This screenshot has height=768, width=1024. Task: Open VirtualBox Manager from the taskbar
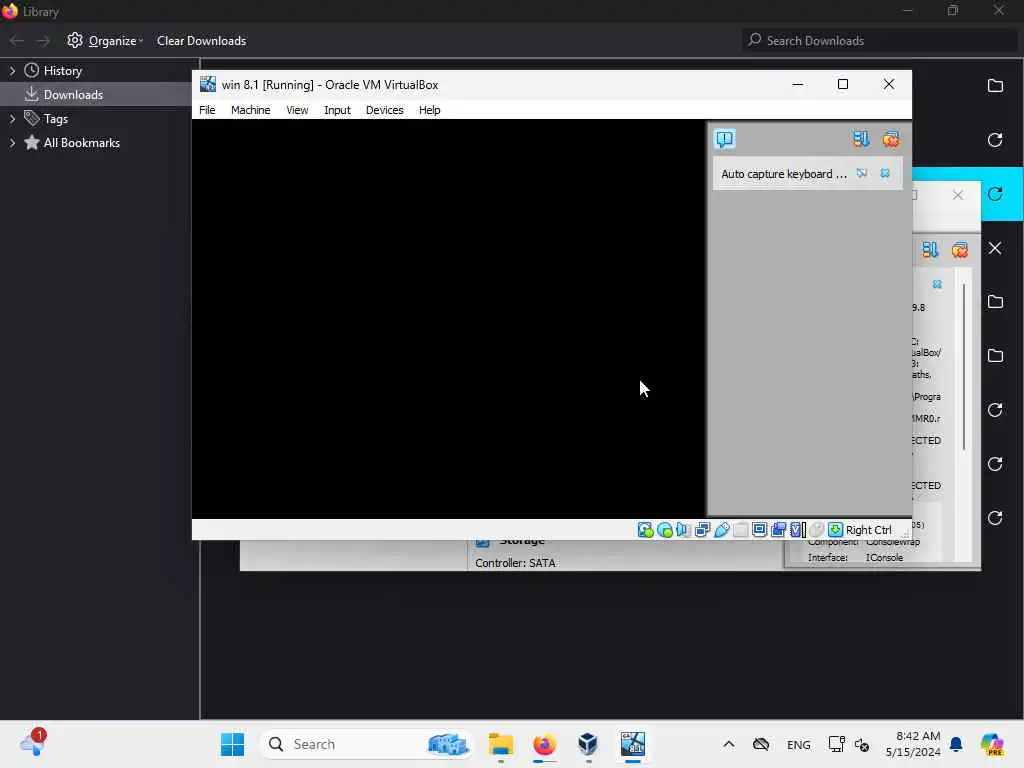pyautogui.click(x=588, y=744)
